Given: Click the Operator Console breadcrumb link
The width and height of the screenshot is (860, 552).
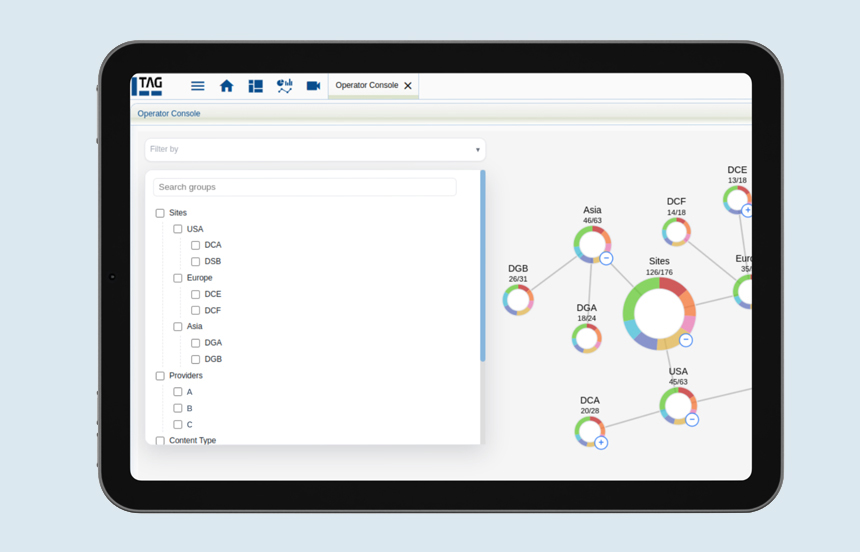Looking at the screenshot, I should tap(169, 114).
